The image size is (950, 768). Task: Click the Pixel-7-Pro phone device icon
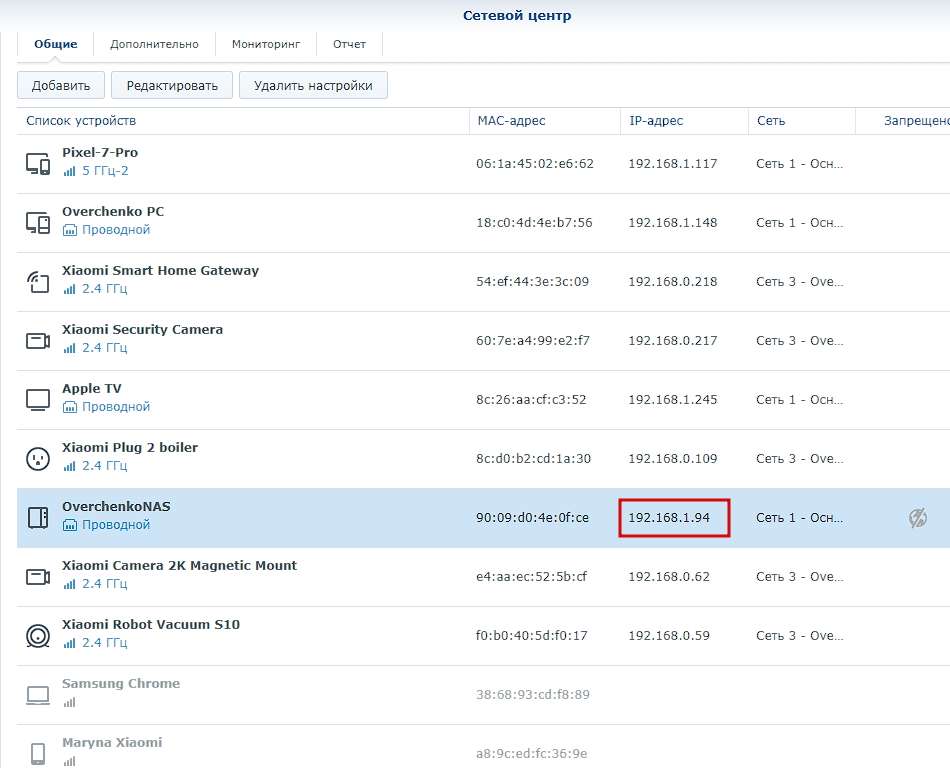click(38, 164)
